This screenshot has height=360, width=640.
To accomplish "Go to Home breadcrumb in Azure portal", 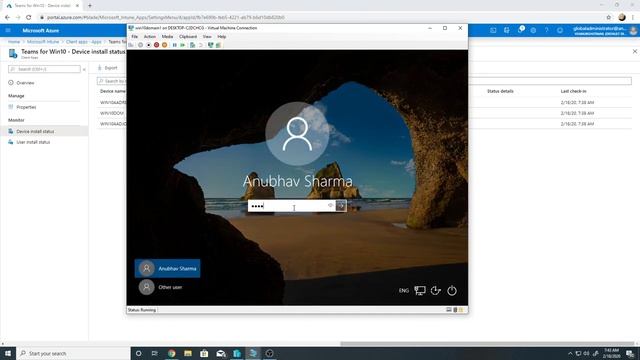I will [14, 42].
